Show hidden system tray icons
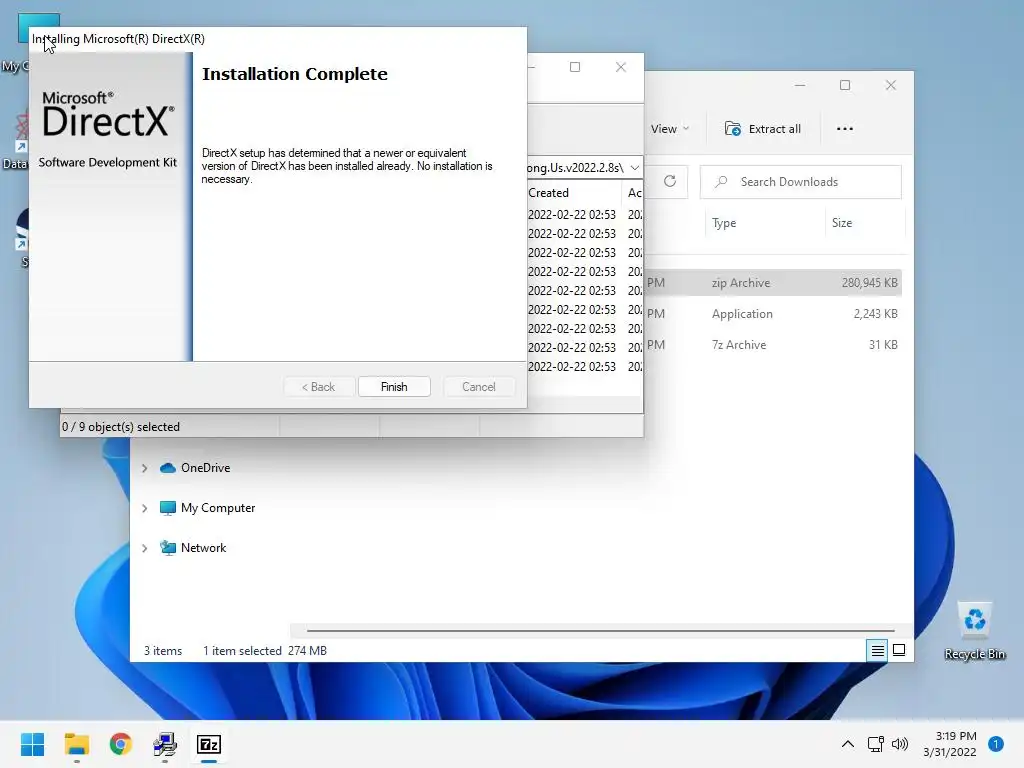1024x768 pixels. click(847, 744)
